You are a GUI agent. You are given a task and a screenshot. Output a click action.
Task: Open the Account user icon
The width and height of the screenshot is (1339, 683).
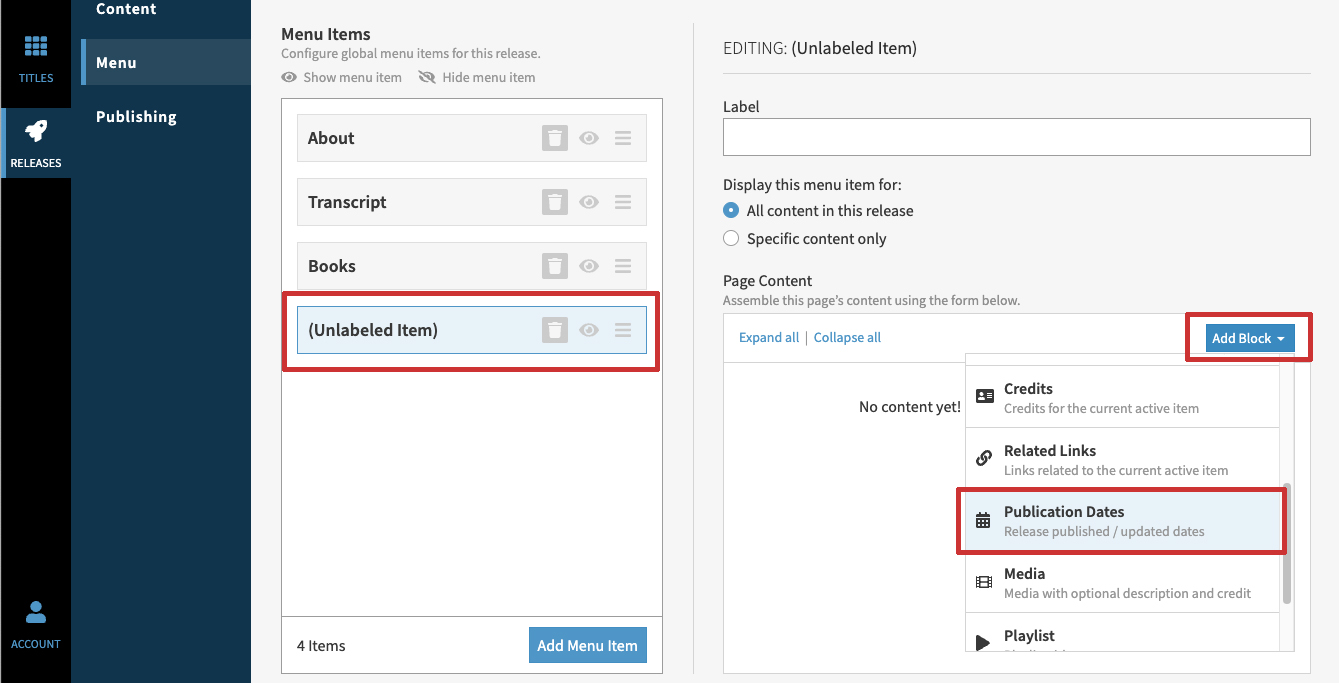click(36, 612)
